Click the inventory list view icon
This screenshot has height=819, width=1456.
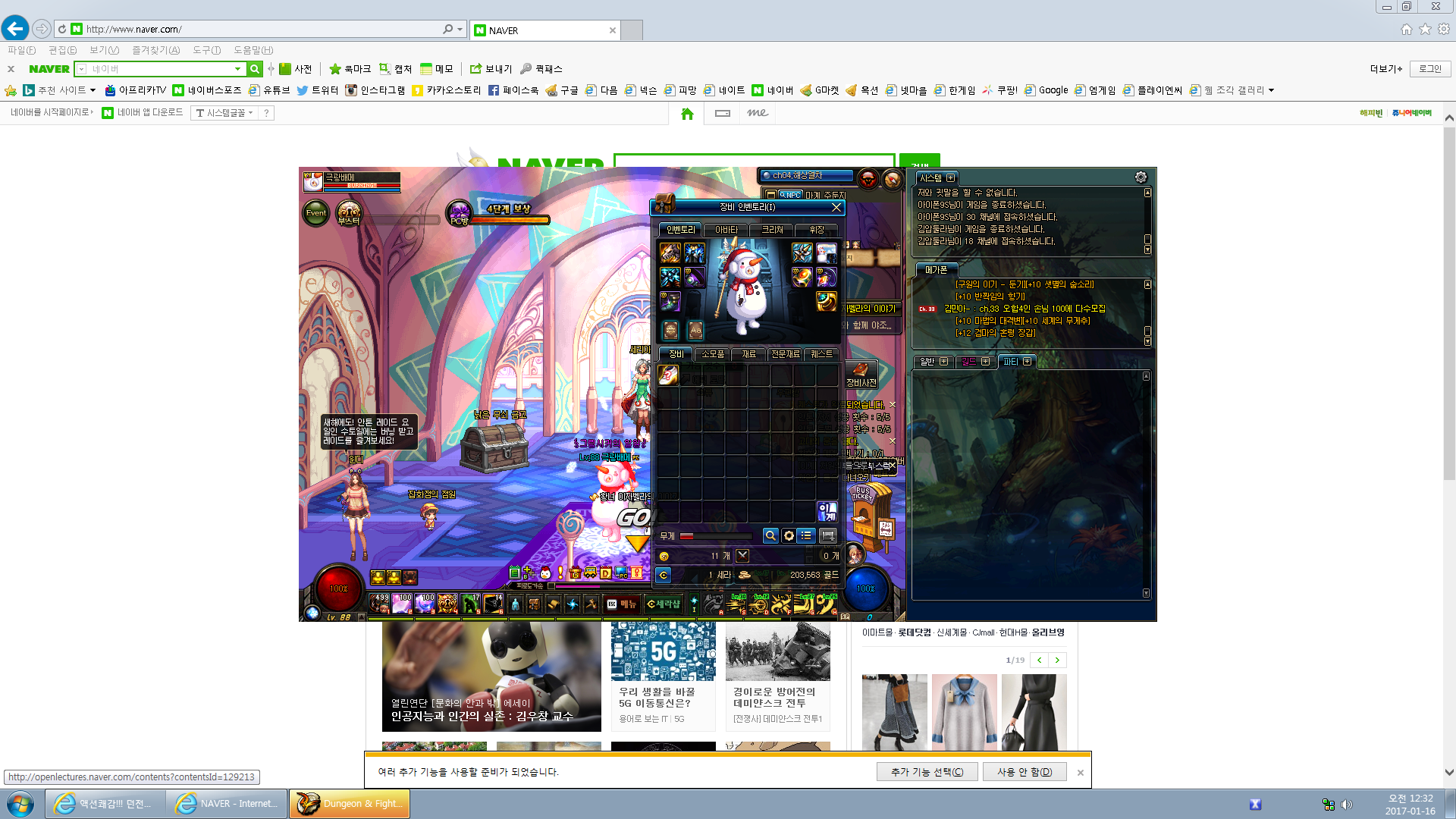tap(807, 535)
